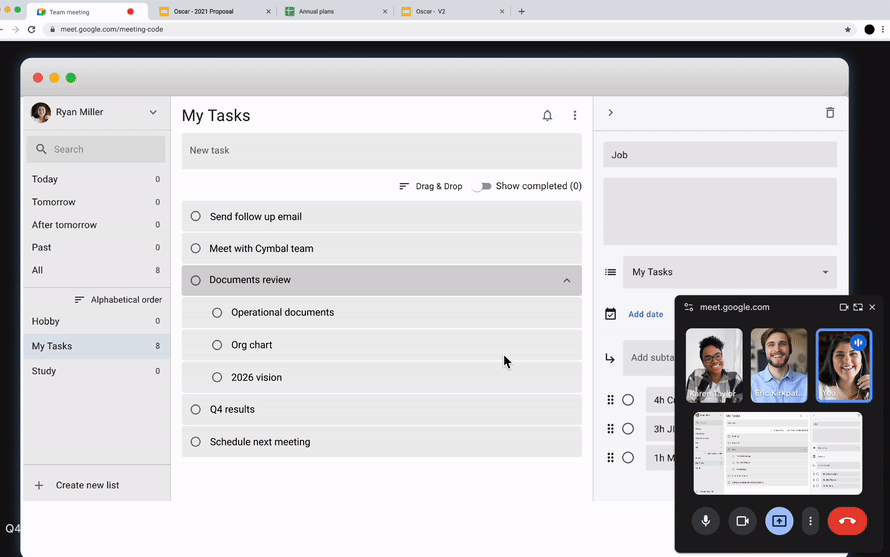Open Ryan Miller account dropdown
This screenshot has height=557, width=890.
153,113
